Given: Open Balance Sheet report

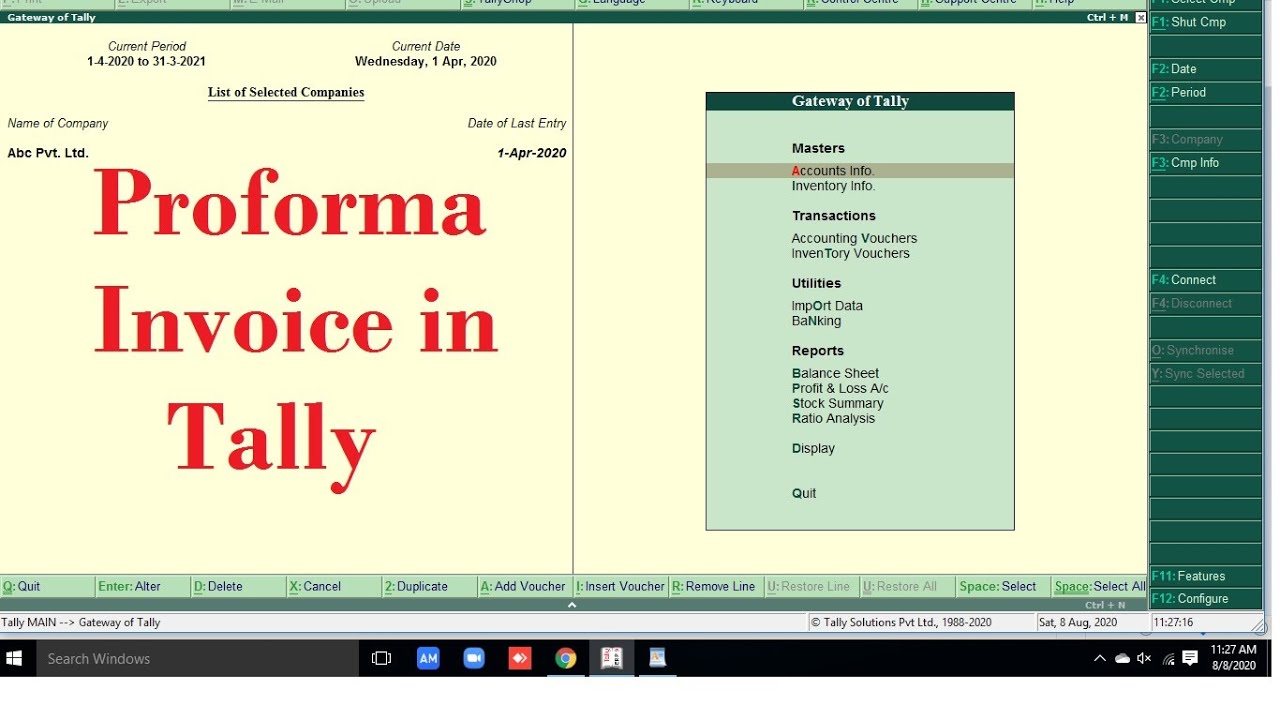Looking at the screenshot, I should pyautogui.click(x=835, y=373).
